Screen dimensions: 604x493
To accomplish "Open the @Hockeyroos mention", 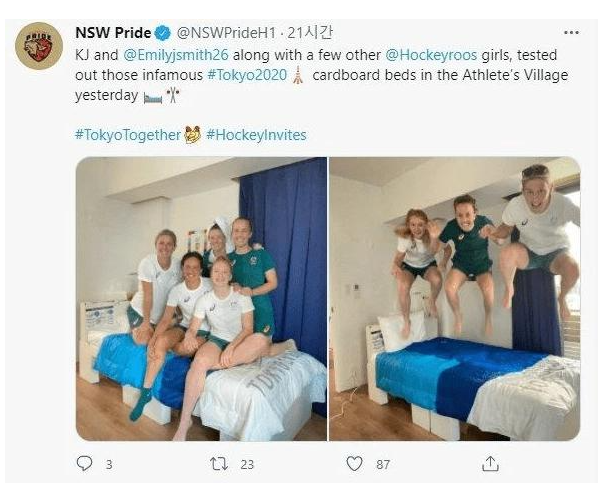I will pos(431,55).
